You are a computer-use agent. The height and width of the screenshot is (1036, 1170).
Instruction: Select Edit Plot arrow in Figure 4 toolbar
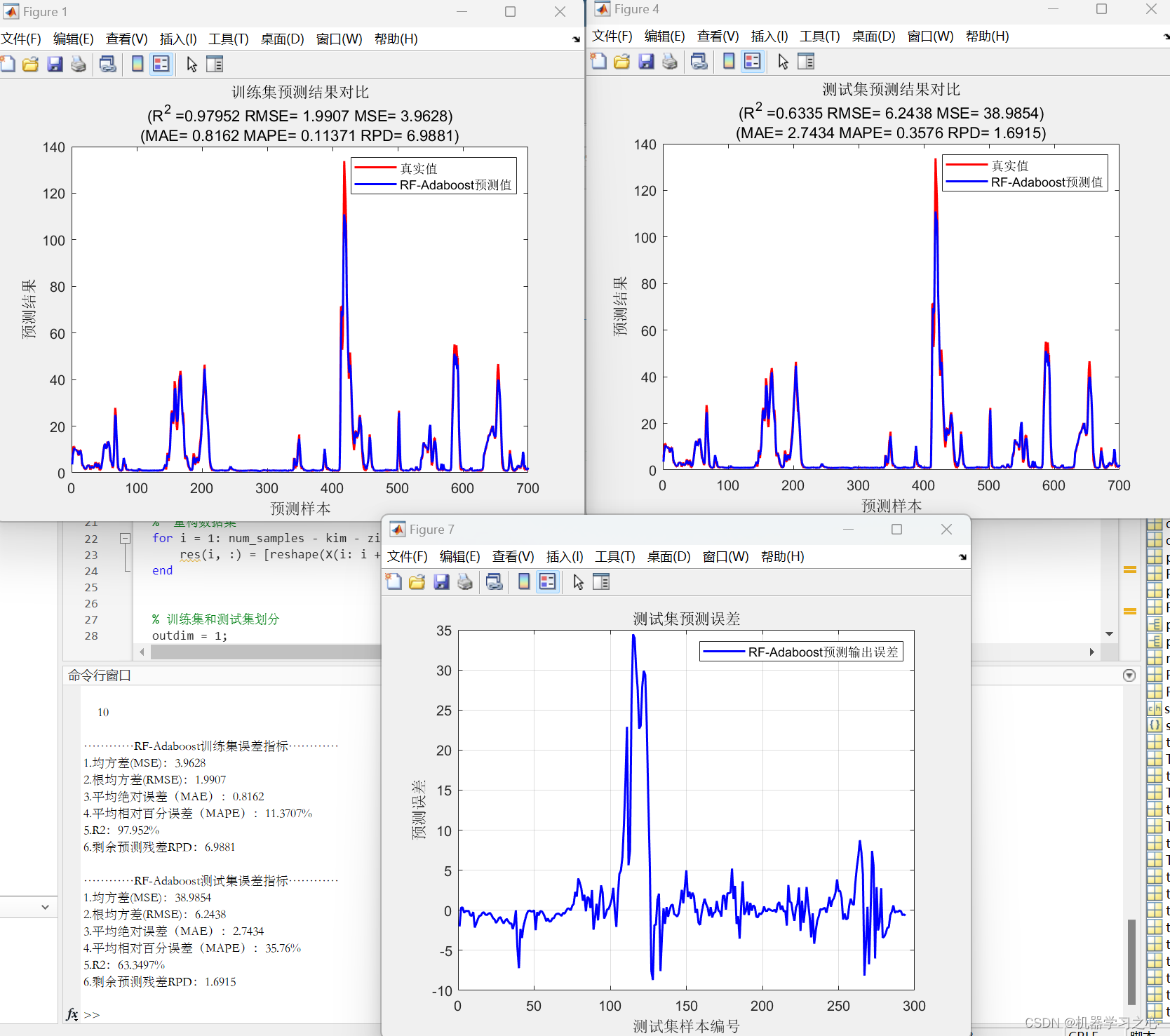[783, 62]
